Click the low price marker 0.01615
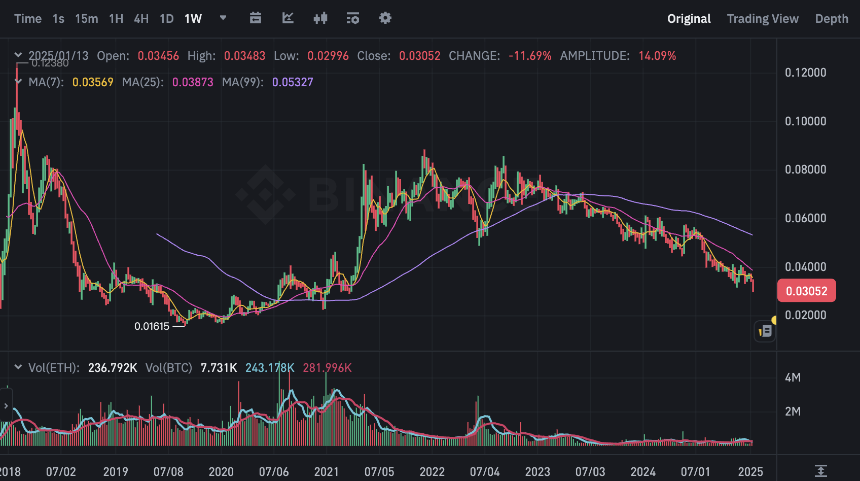Image resolution: width=860 pixels, height=481 pixels. pos(152,326)
